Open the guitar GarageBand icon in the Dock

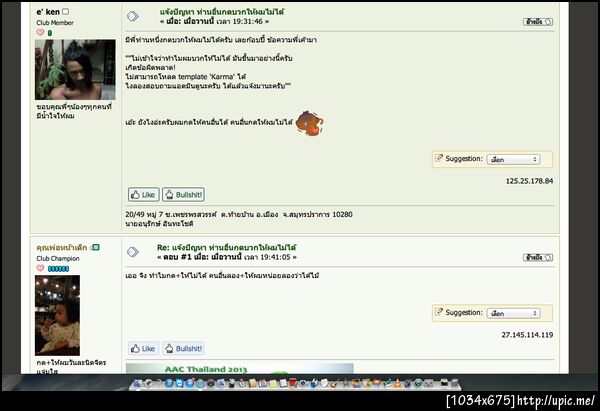(334, 383)
